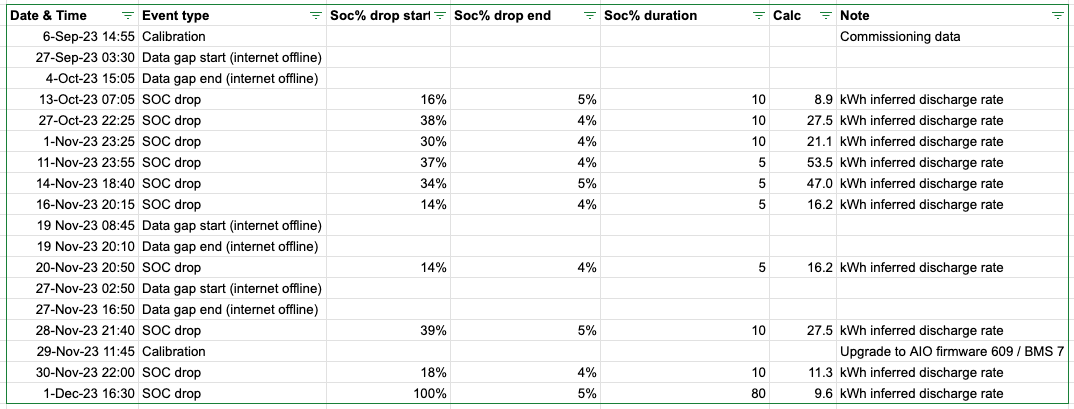Open the Event type column filter
The width and height of the screenshot is (1074, 409).
(x=315, y=16)
